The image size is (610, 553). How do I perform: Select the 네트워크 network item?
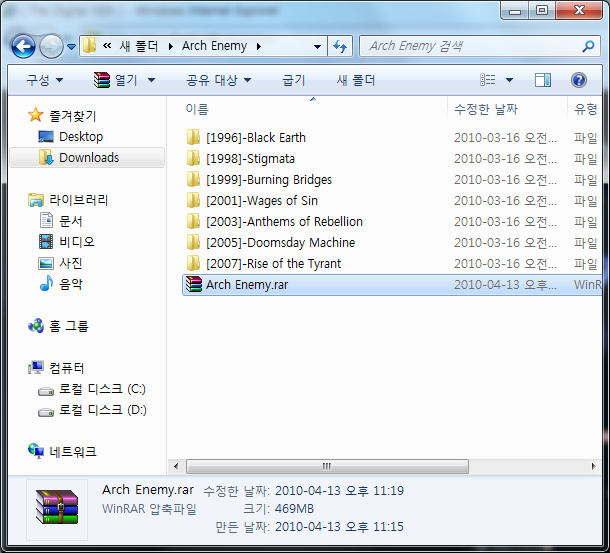62,451
